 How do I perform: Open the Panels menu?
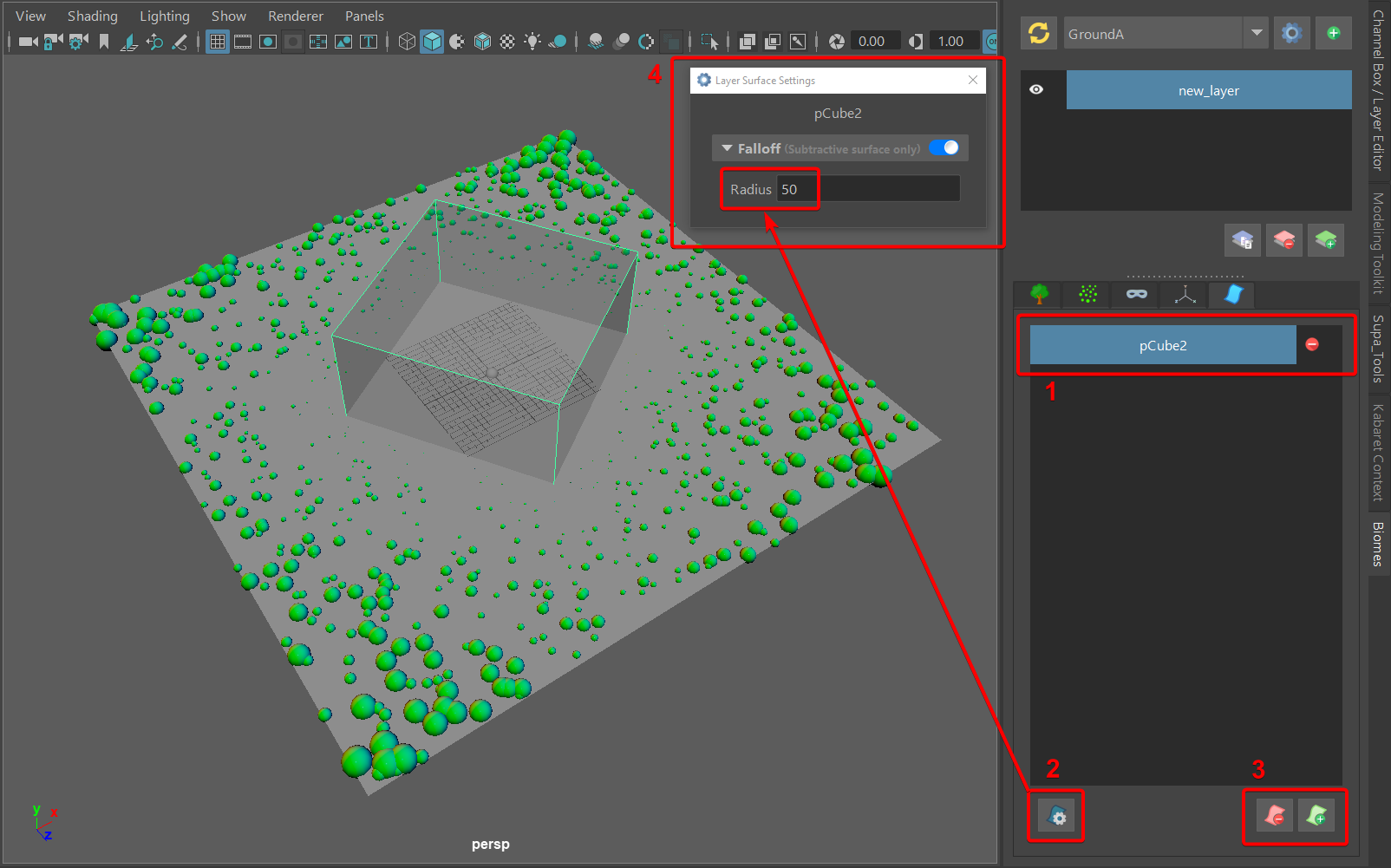364,16
